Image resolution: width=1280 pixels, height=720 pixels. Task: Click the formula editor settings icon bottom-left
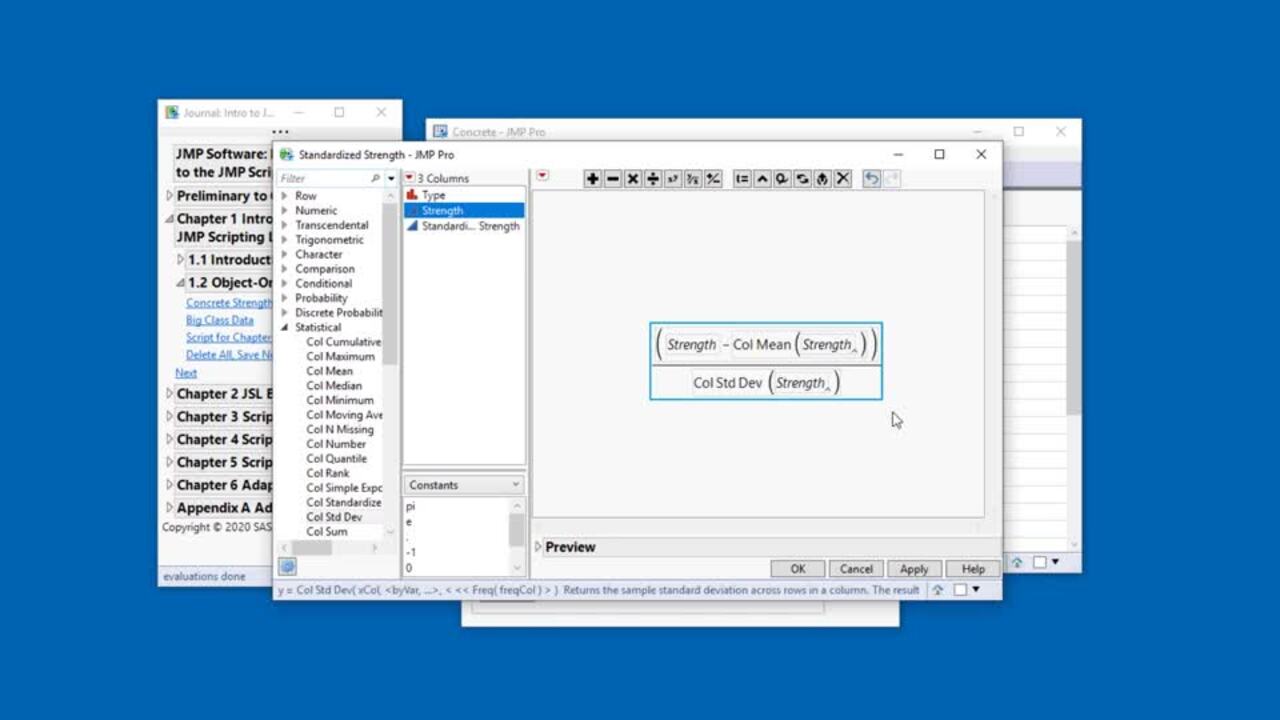(287, 567)
